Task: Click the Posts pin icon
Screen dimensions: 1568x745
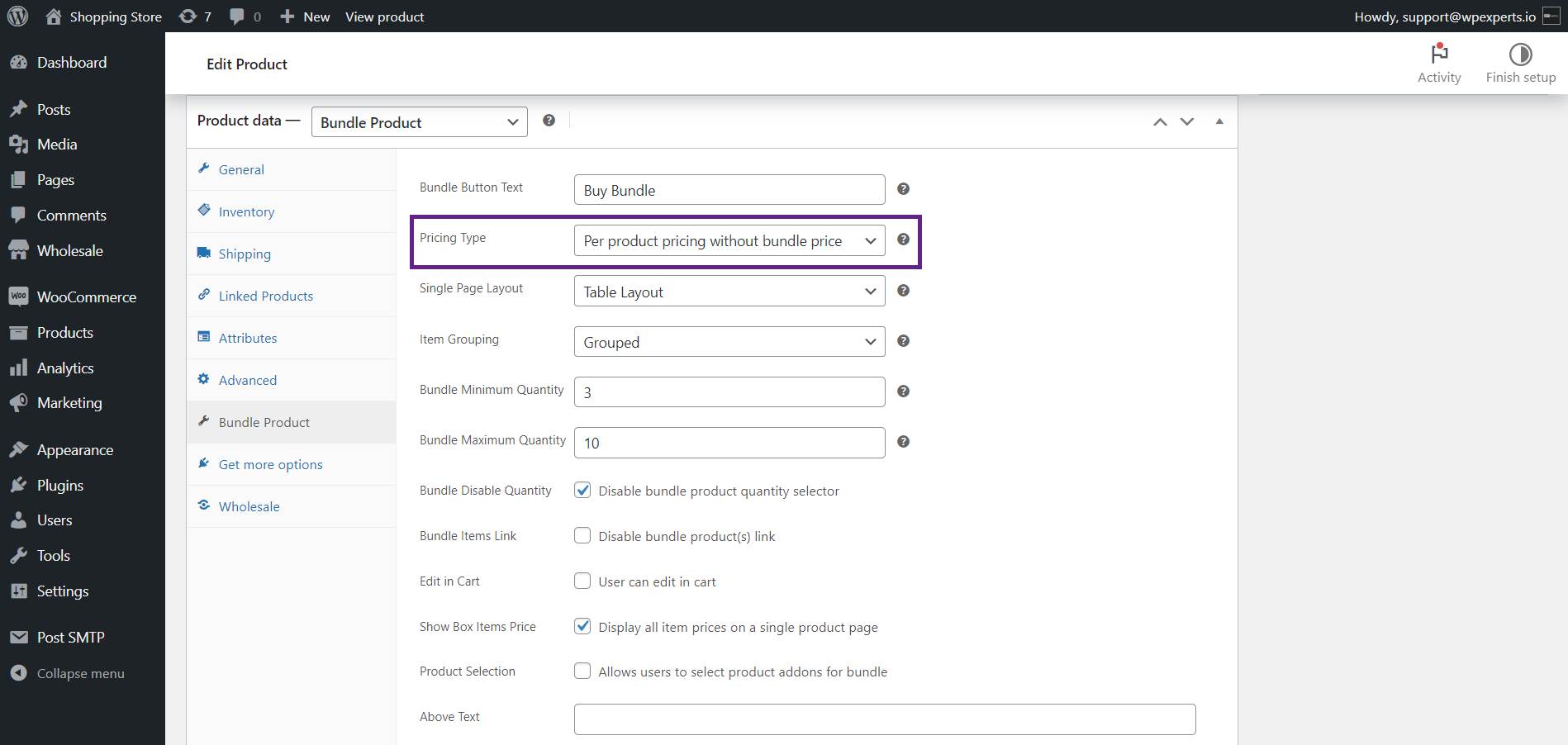Action: click(18, 109)
